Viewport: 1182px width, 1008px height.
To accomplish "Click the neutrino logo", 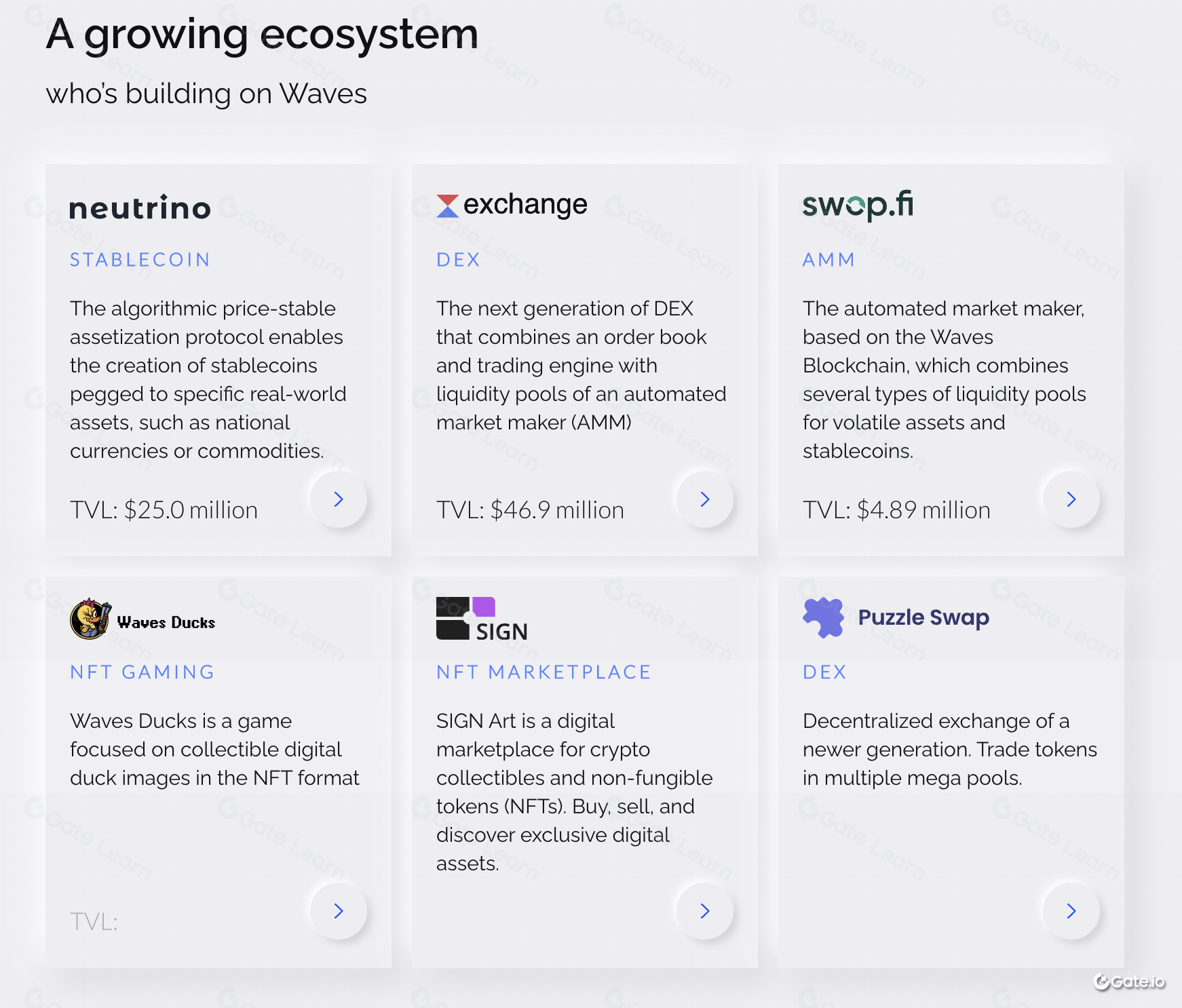I will (x=140, y=208).
